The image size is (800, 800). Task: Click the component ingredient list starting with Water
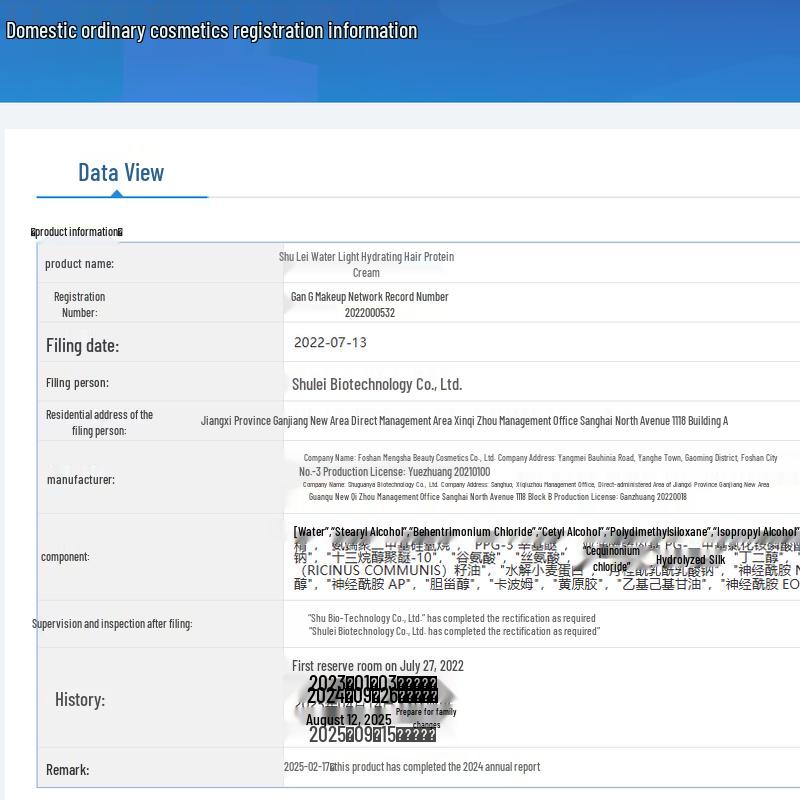(x=545, y=532)
